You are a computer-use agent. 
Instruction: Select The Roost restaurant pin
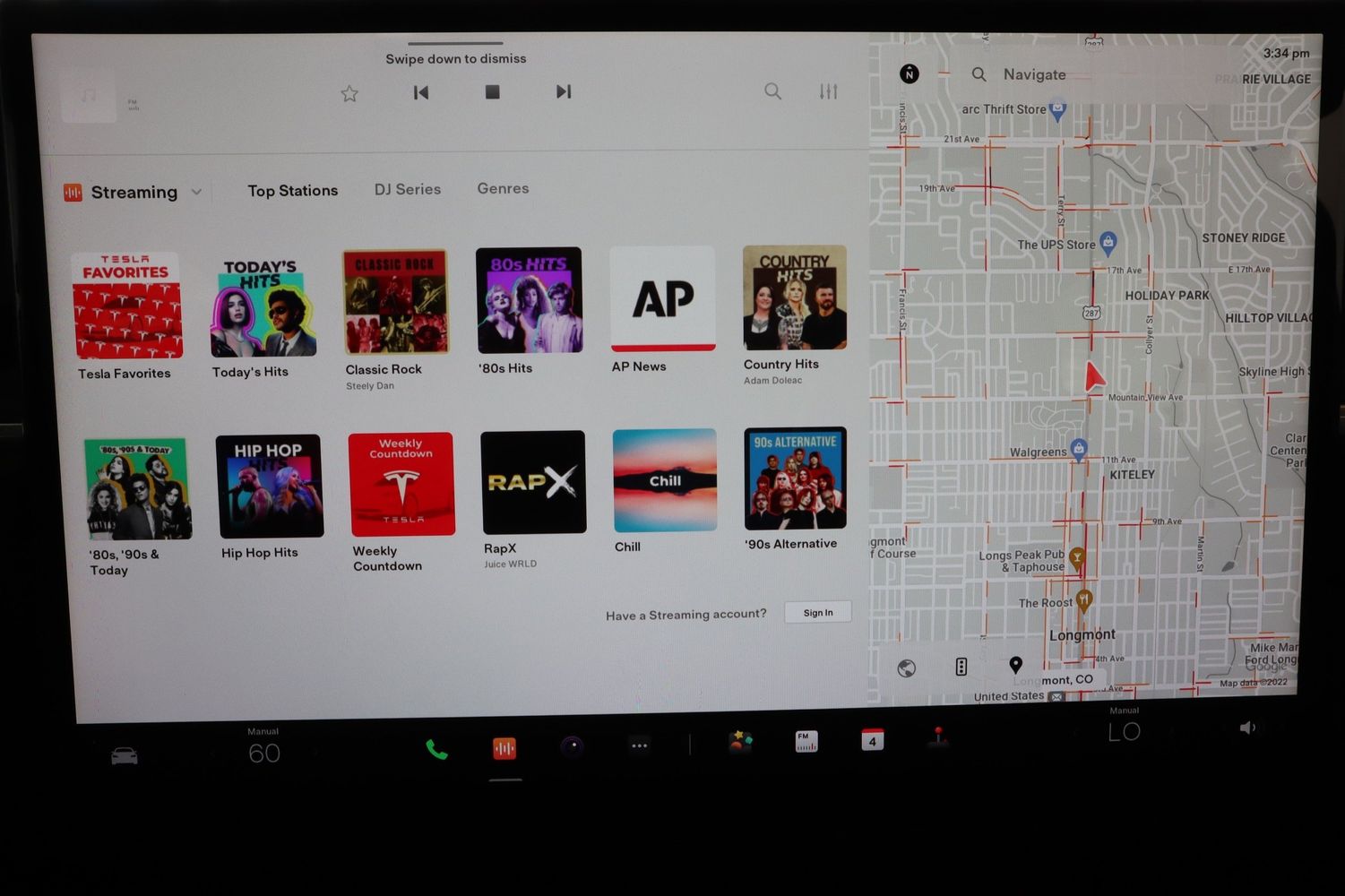click(1084, 600)
